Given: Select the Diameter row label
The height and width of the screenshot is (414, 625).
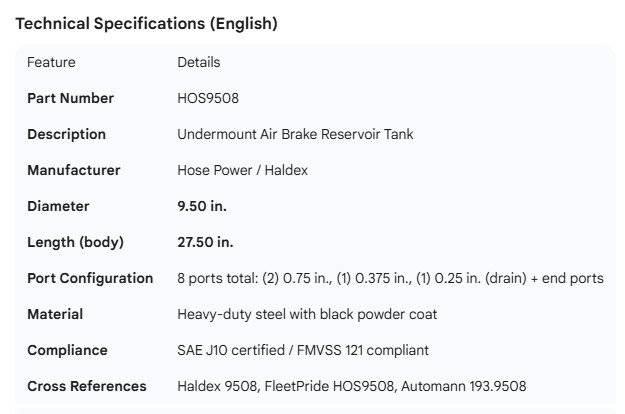Looking at the screenshot, I should coord(58,206).
